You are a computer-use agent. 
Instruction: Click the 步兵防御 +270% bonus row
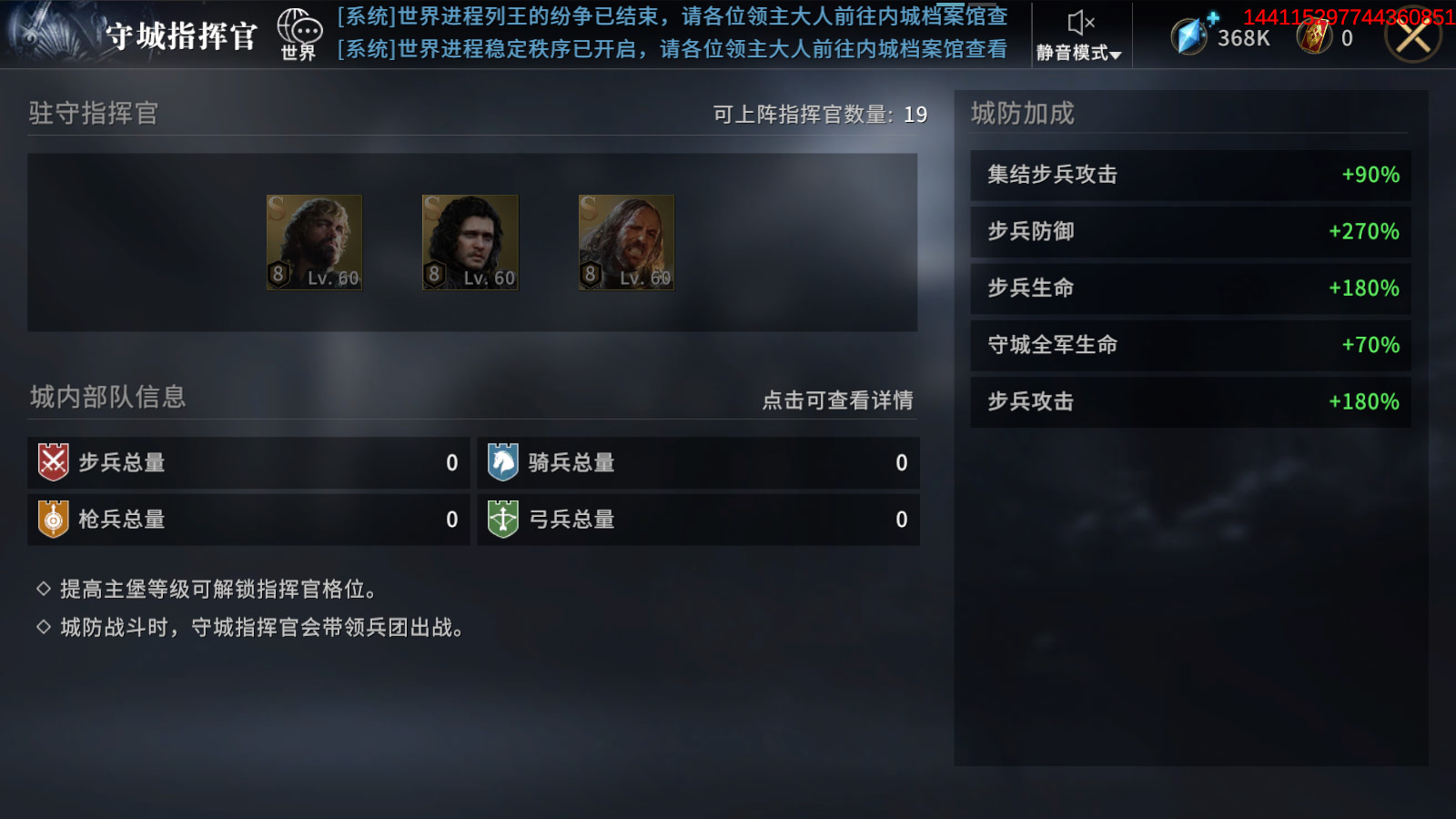click(x=1190, y=231)
